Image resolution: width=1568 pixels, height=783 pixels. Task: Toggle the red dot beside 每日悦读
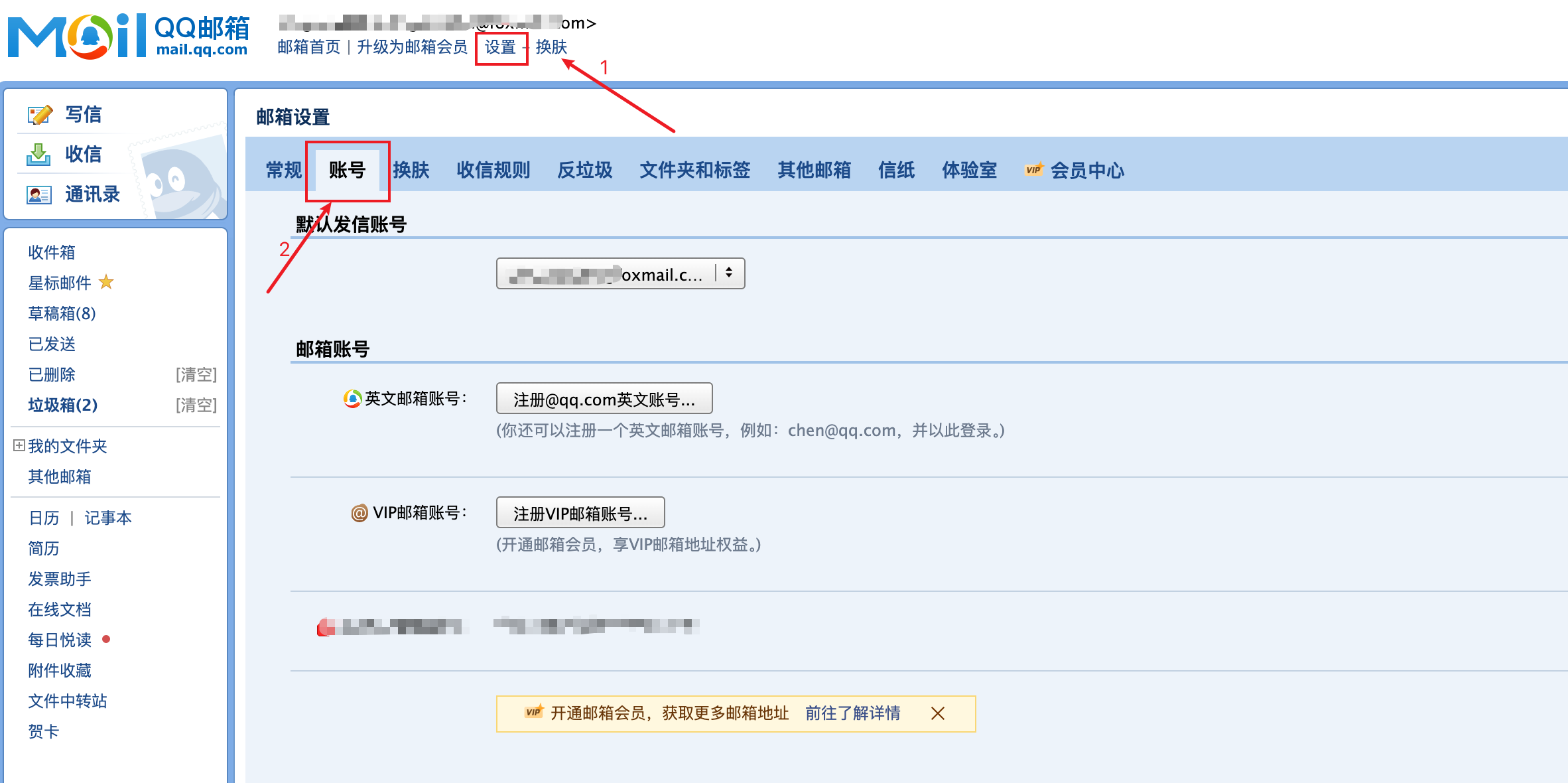[x=105, y=640]
